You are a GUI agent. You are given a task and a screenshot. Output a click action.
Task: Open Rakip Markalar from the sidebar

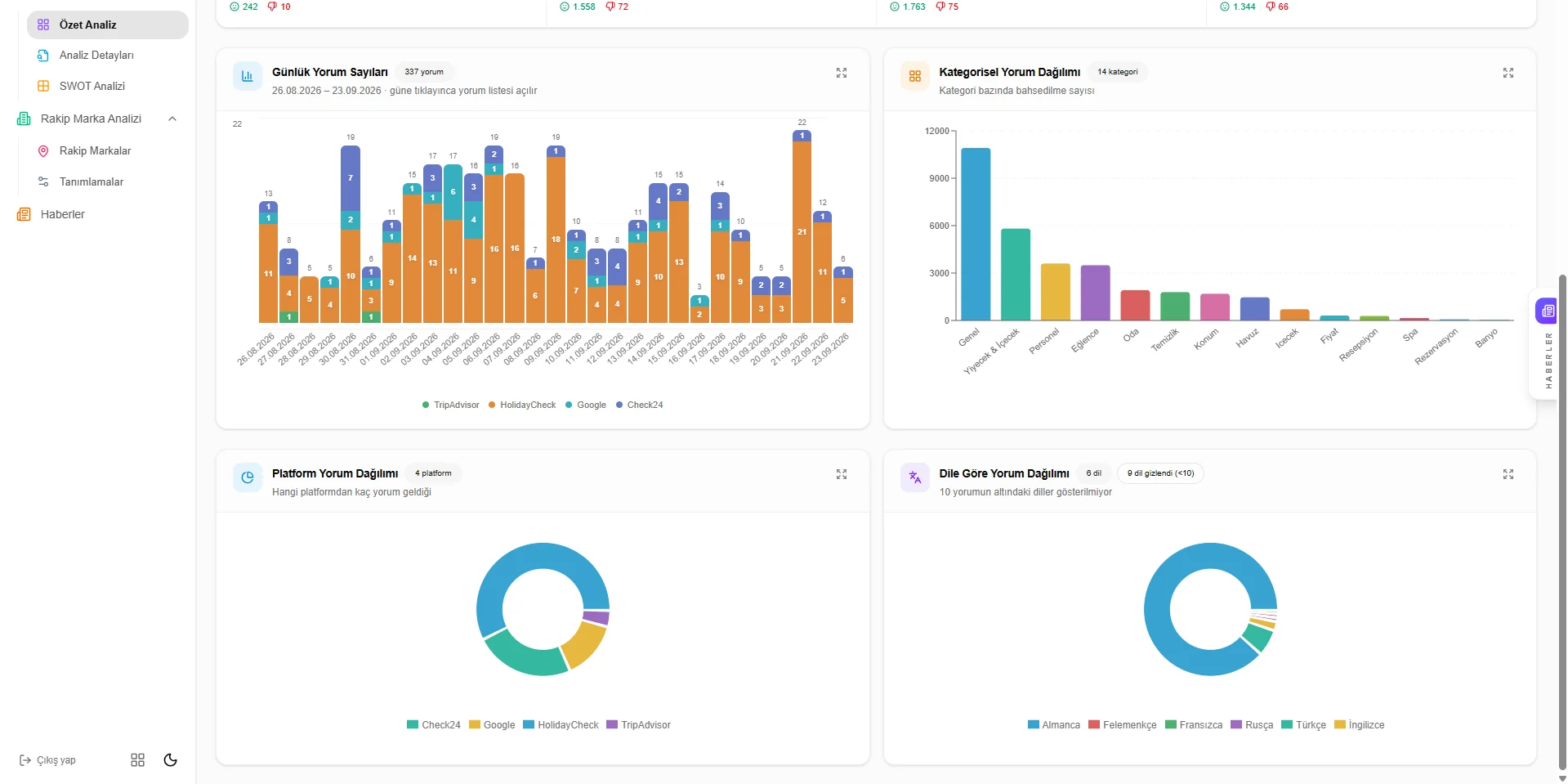[x=95, y=151]
